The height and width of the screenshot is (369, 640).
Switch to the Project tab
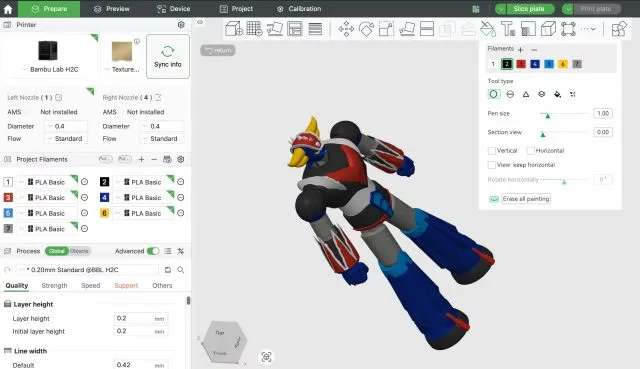(236, 9)
